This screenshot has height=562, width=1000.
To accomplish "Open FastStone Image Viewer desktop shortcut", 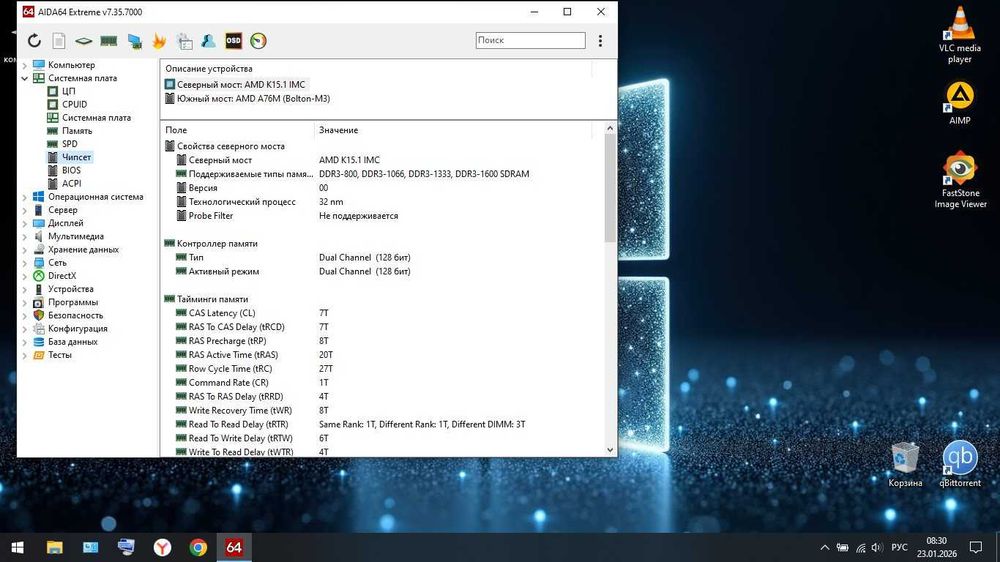I will [x=960, y=180].
